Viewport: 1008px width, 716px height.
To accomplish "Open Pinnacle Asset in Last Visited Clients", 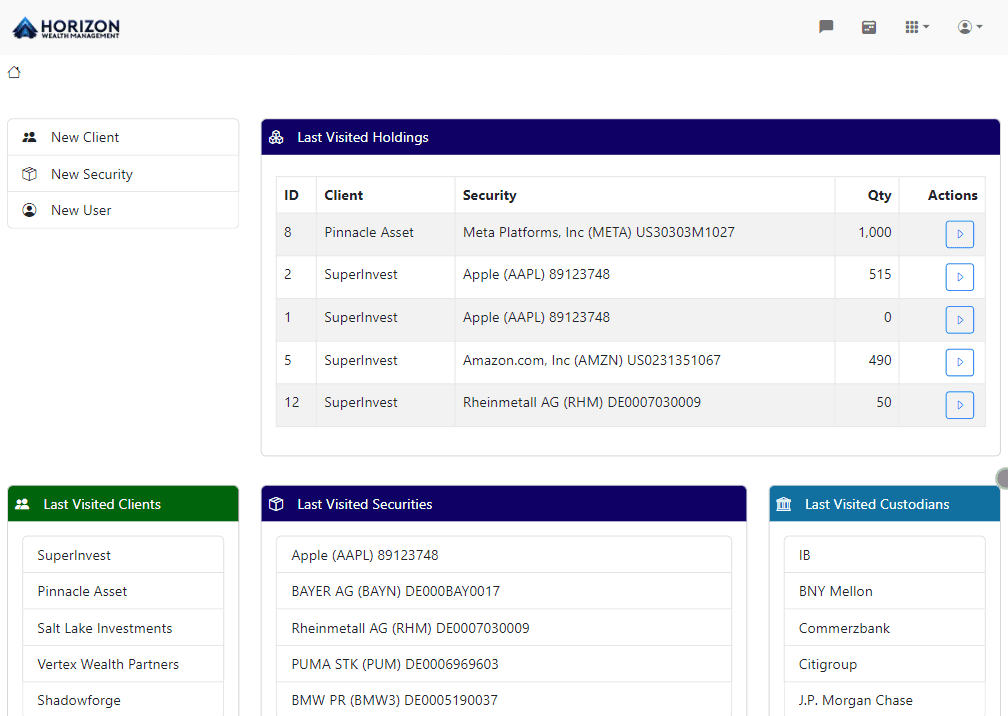I will click(123, 591).
